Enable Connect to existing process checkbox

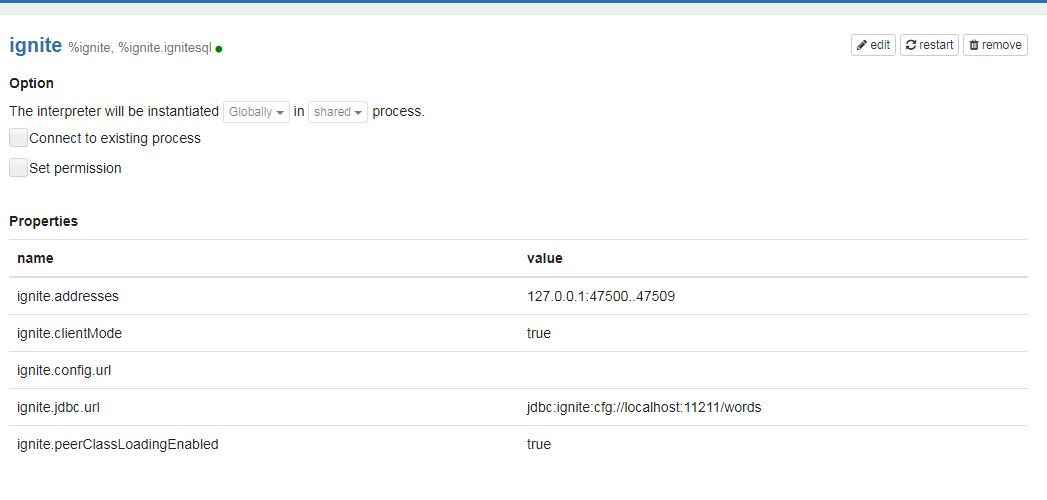(19, 138)
